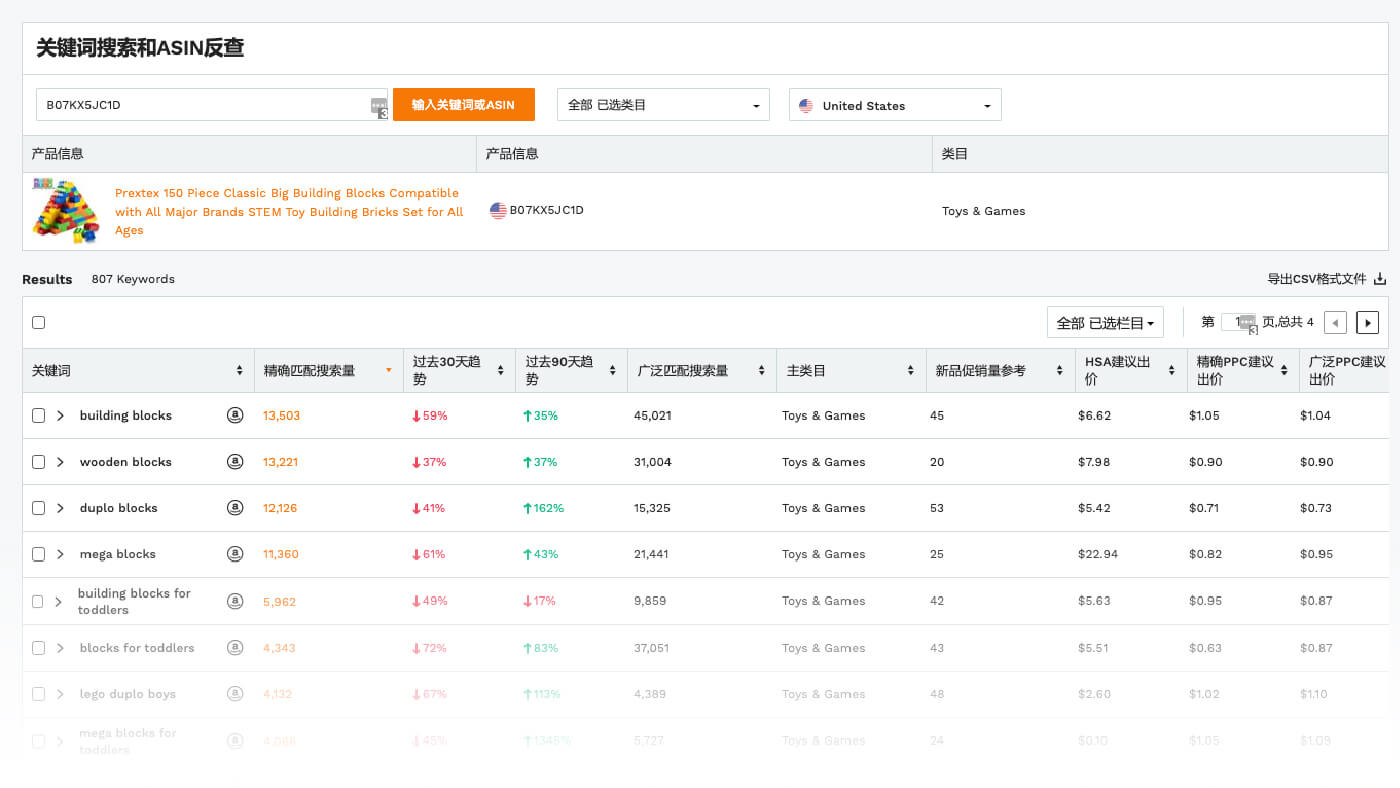Viewport: 1400px width, 788px height.
Task: Check lego duplo boys row checkbox
Action: point(38,693)
